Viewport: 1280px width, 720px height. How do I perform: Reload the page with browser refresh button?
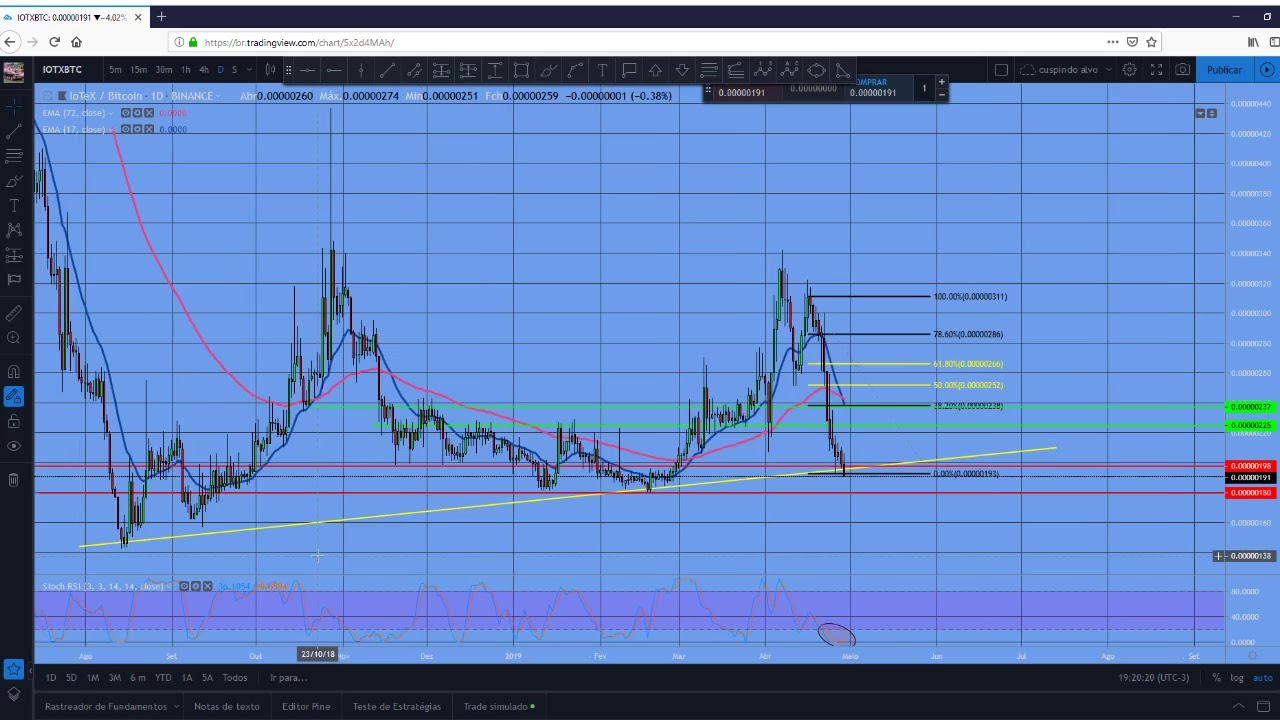[x=54, y=42]
